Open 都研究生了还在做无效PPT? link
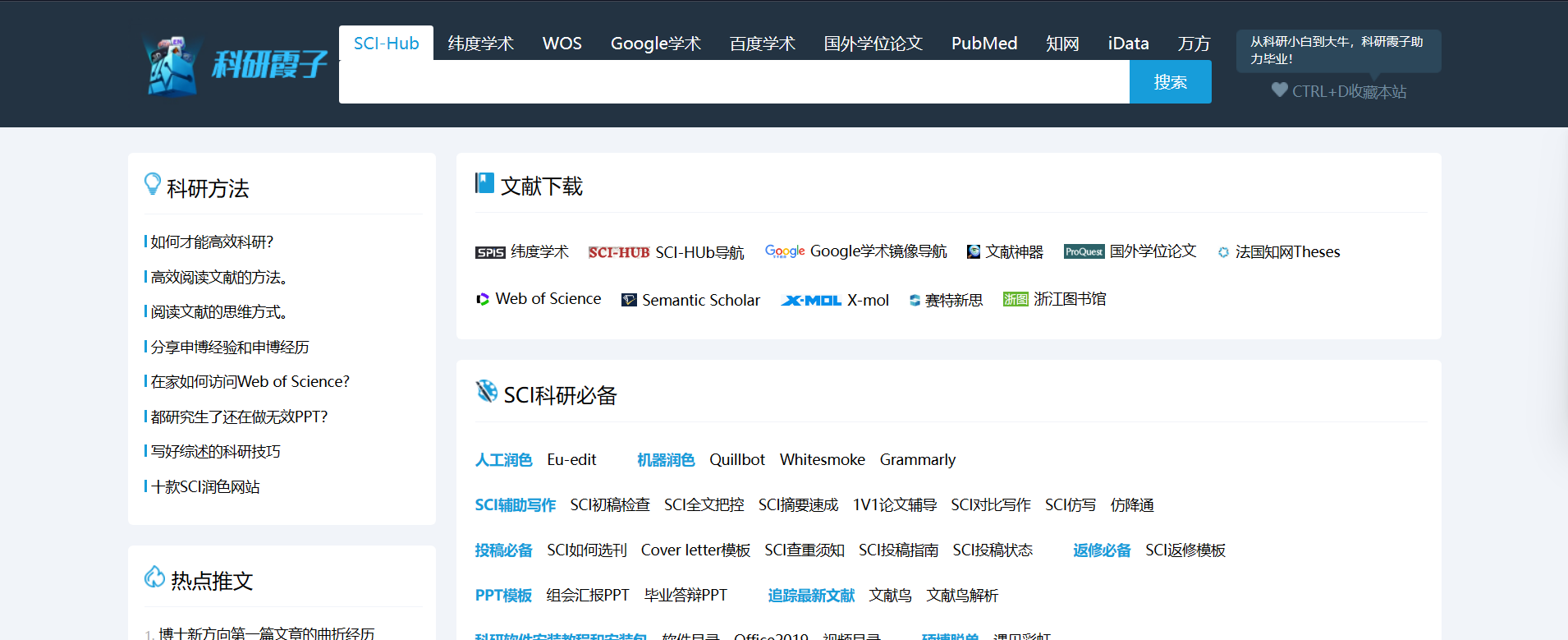This screenshot has height=640, width=1568. click(x=239, y=417)
